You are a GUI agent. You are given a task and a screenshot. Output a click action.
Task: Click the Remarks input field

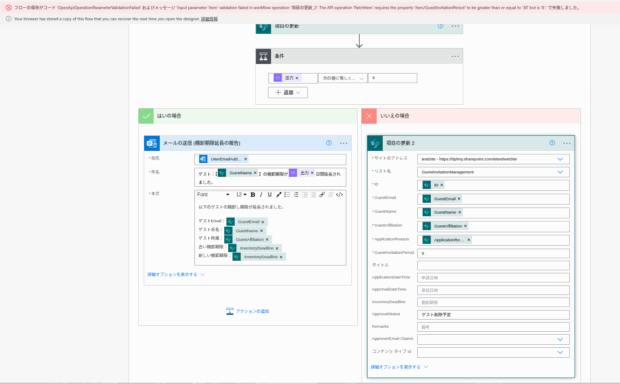[493, 327]
